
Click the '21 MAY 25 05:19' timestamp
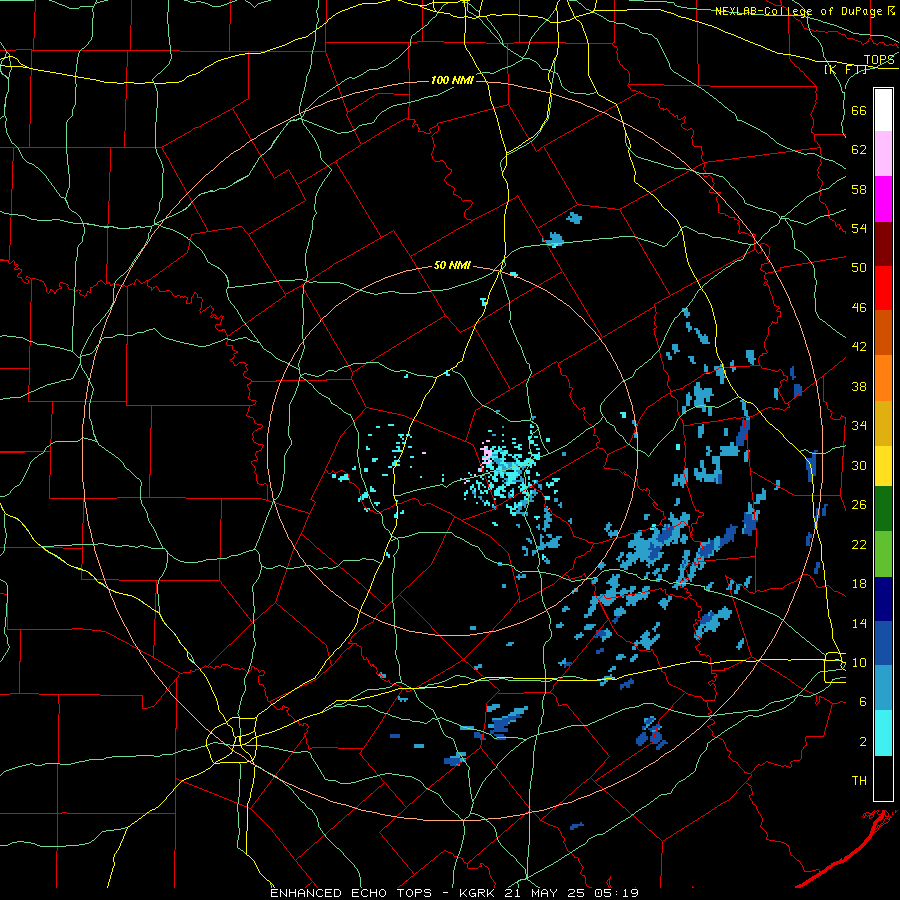tap(572, 893)
